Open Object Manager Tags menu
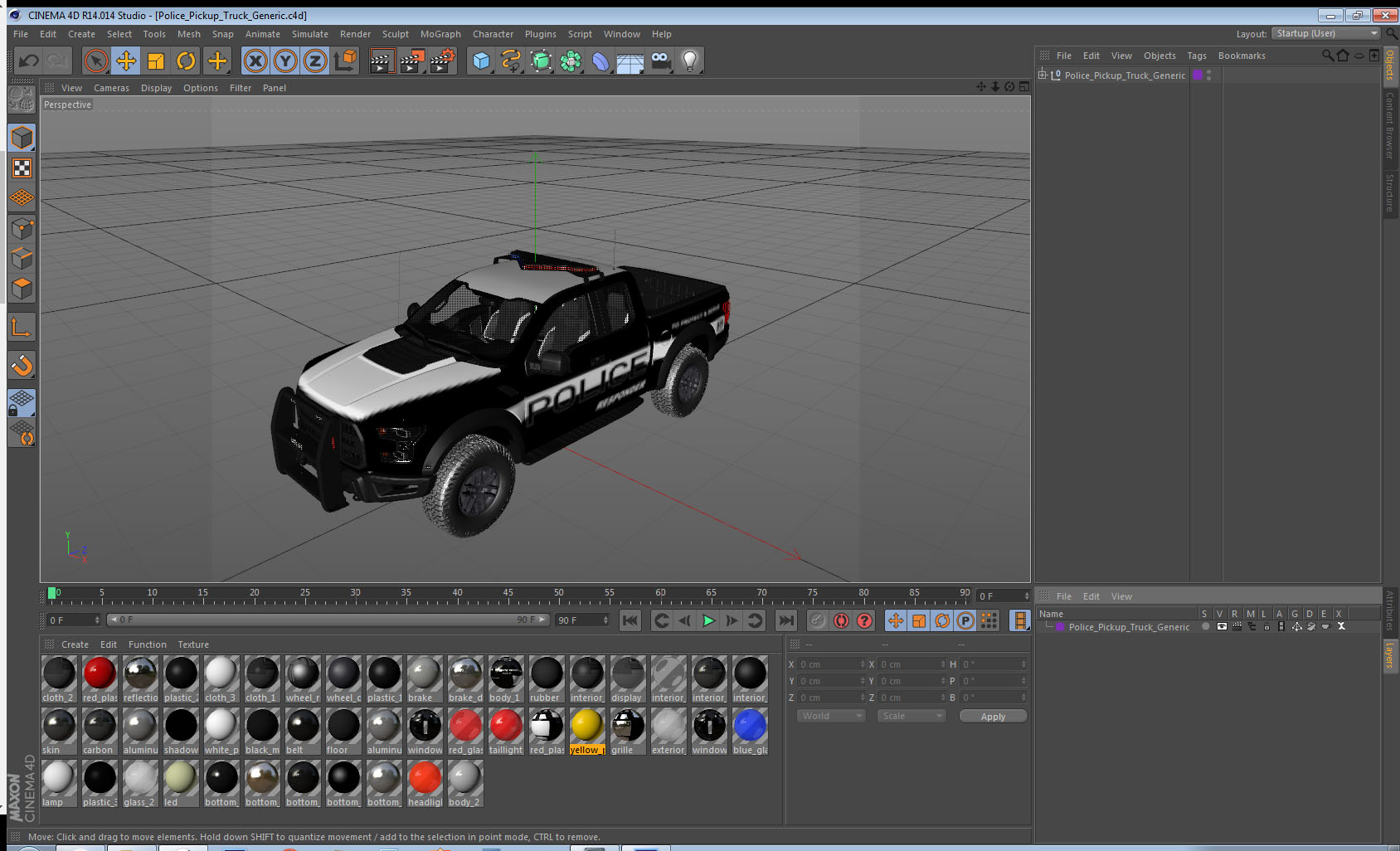The height and width of the screenshot is (851, 1400). (x=1197, y=56)
